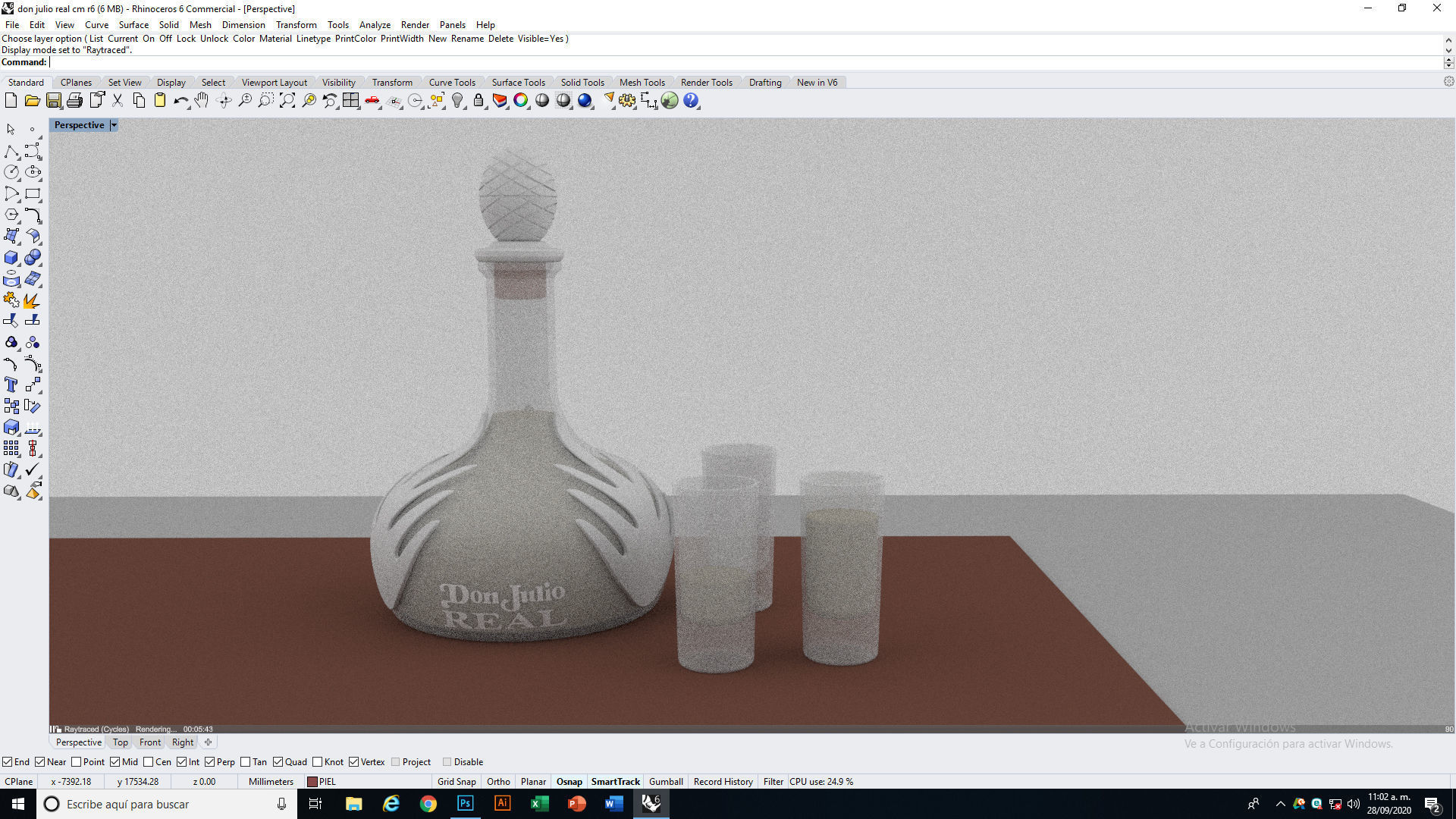Click the Print icon
The width and height of the screenshot is (1456, 819).
point(74,101)
